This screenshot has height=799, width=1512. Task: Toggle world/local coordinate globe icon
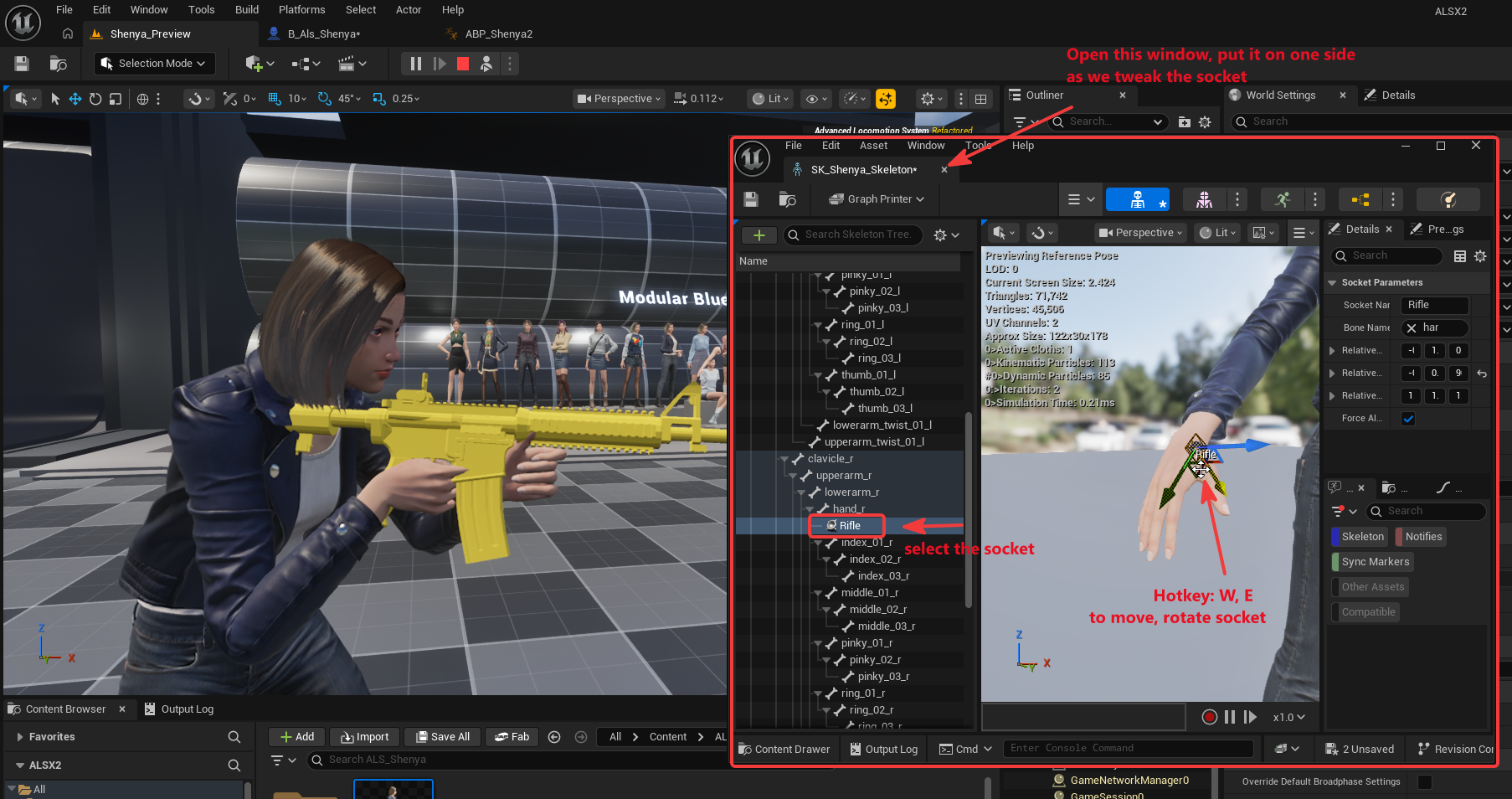tap(142, 99)
